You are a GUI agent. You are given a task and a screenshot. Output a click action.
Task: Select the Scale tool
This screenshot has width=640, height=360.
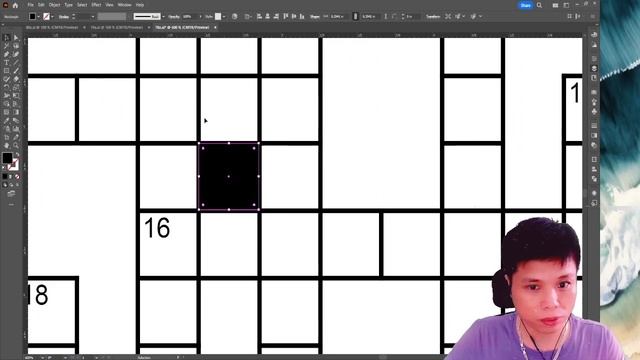[16, 87]
